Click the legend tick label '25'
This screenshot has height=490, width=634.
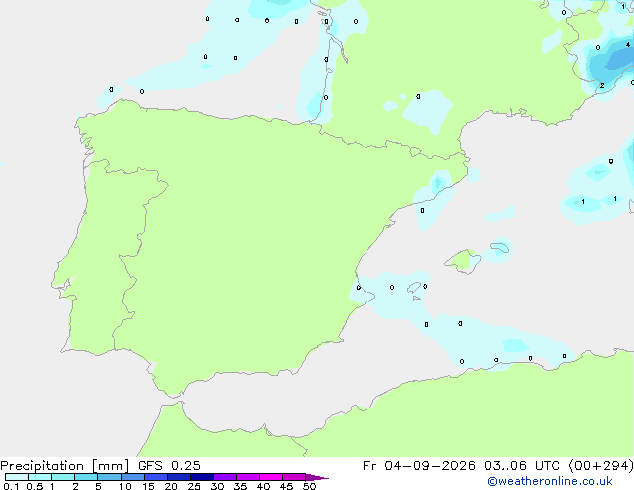point(194,486)
